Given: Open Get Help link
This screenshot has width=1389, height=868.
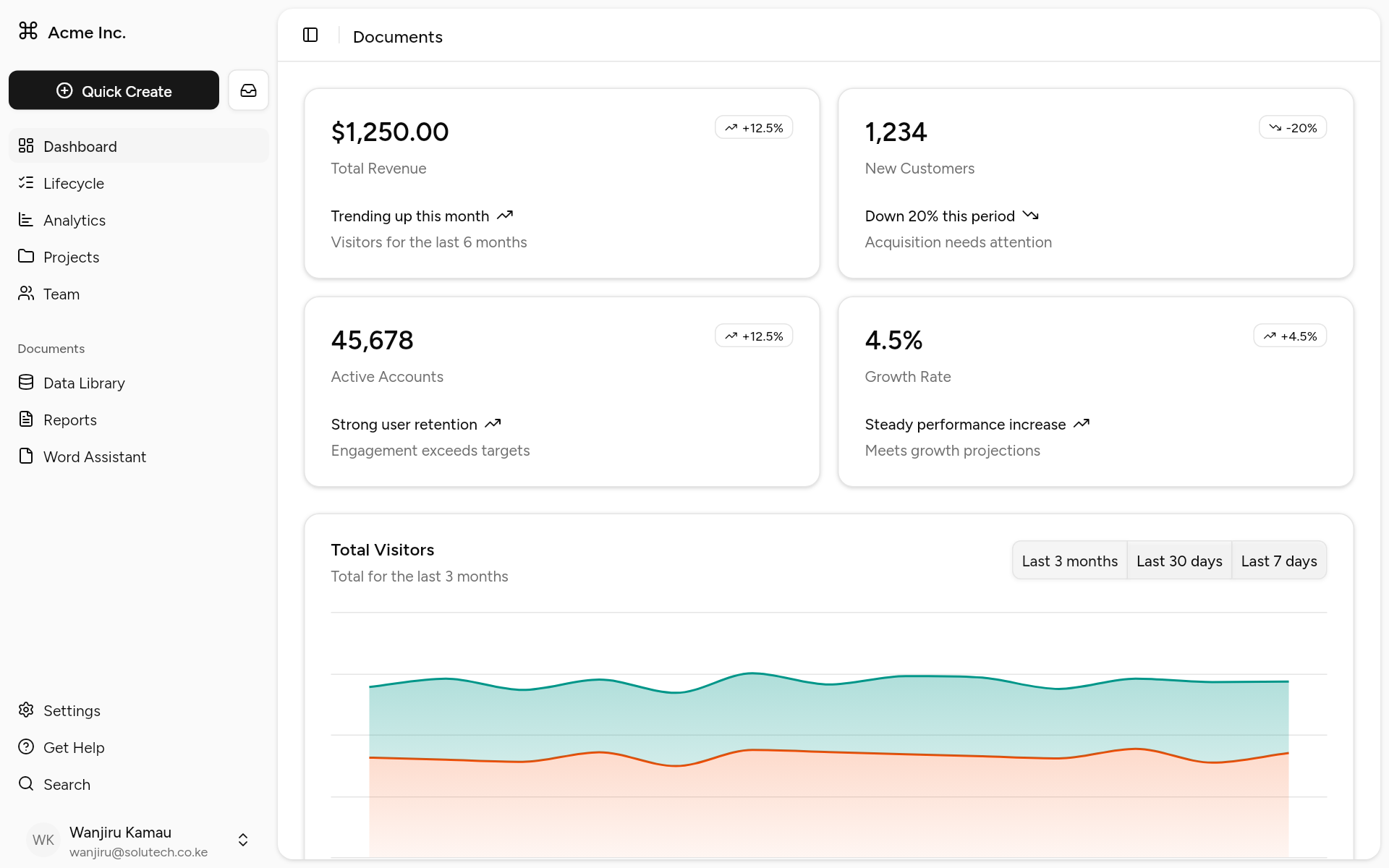Looking at the screenshot, I should (x=139, y=747).
